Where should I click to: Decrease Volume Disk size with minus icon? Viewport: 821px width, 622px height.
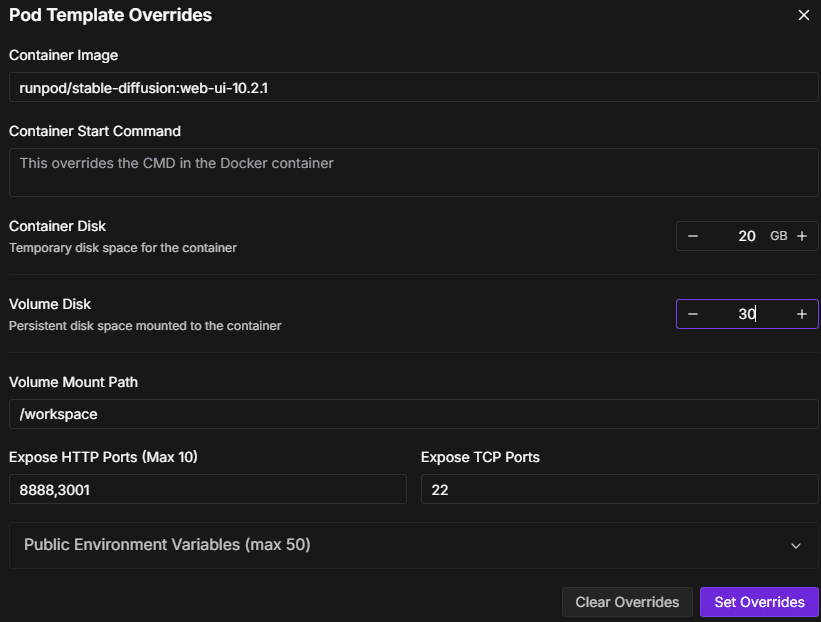[693, 314]
